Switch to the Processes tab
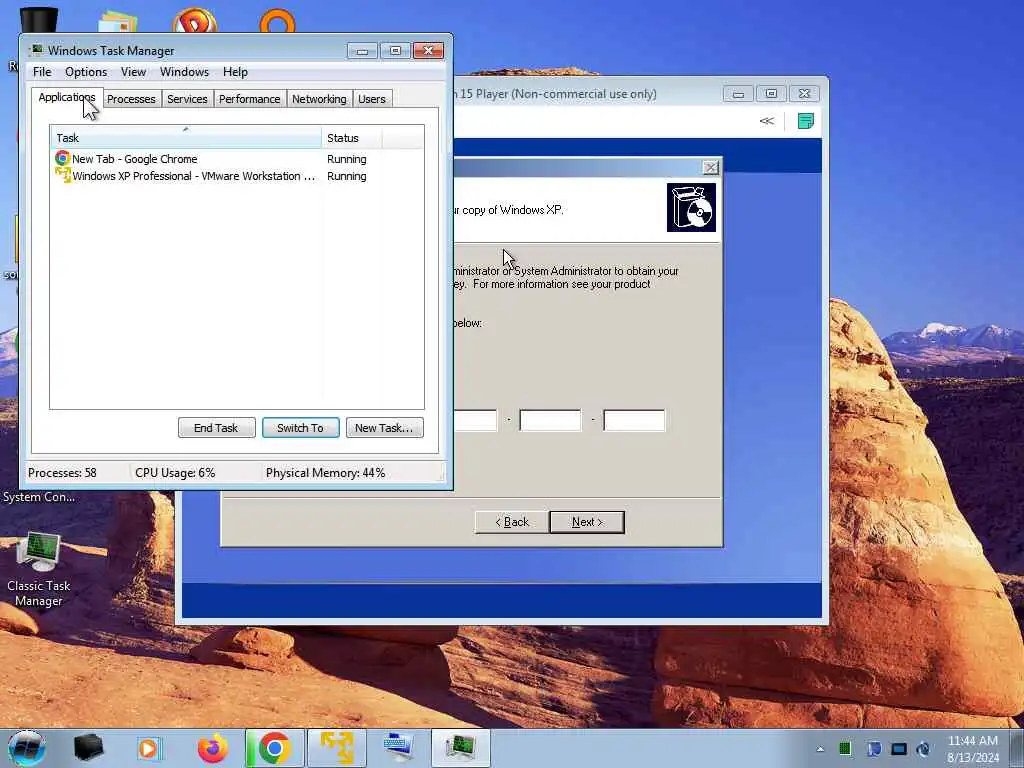This screenshot has width=1024, height=768. 131,99
